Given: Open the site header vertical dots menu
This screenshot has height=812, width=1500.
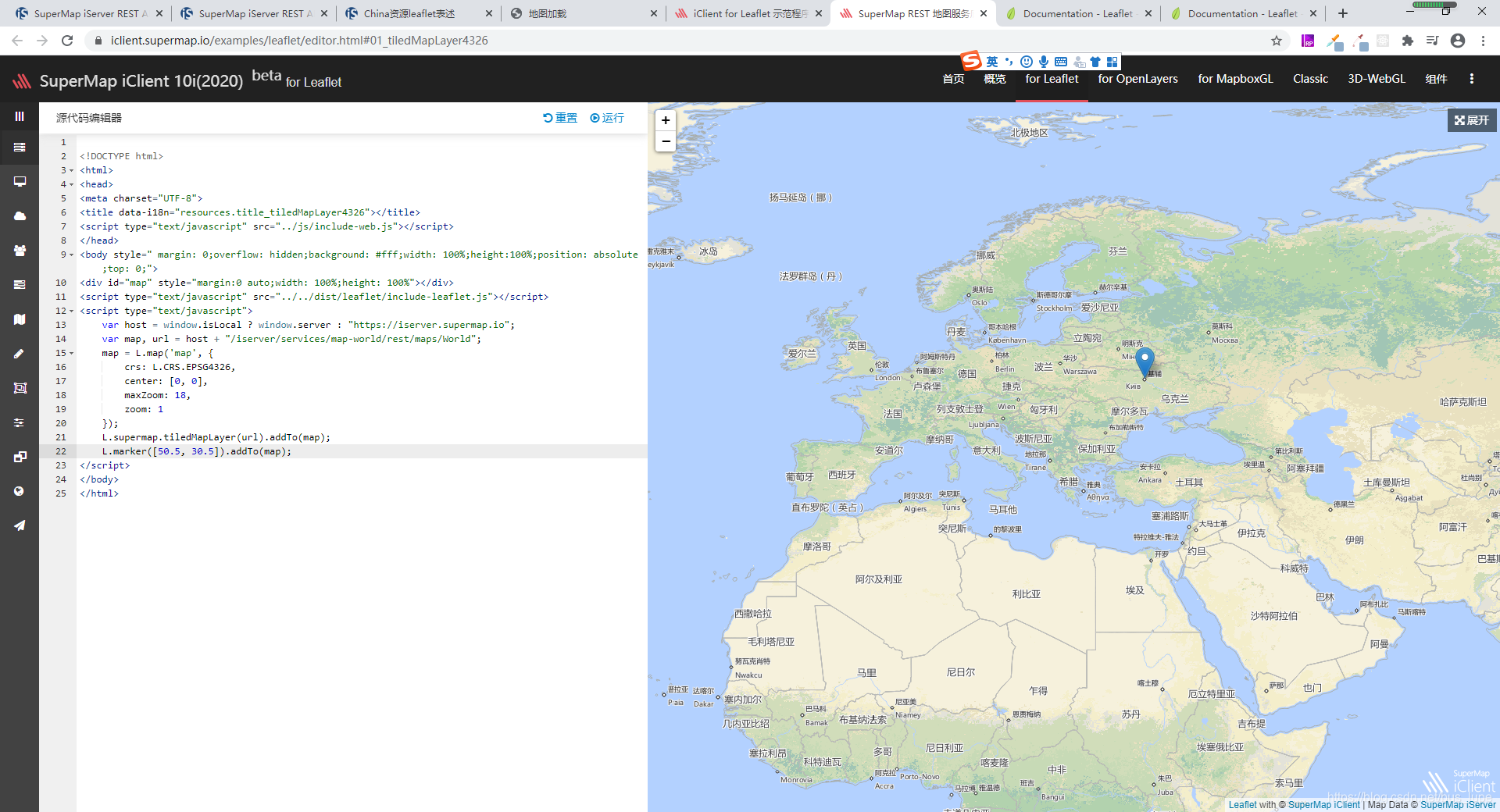Looking at the screenshot, I should tap(1472, 79).
